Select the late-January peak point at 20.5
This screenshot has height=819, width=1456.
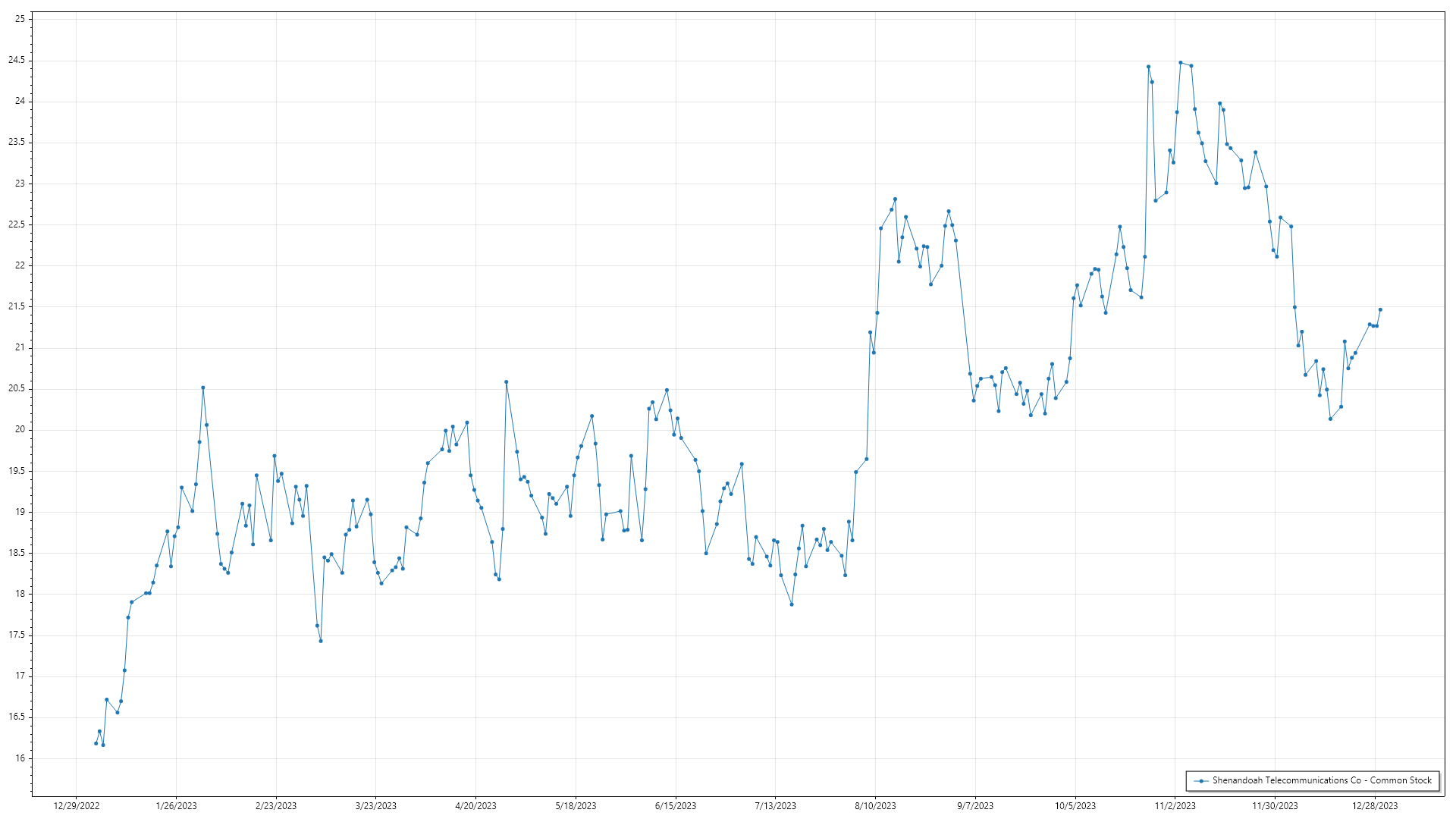coord(202,388)
